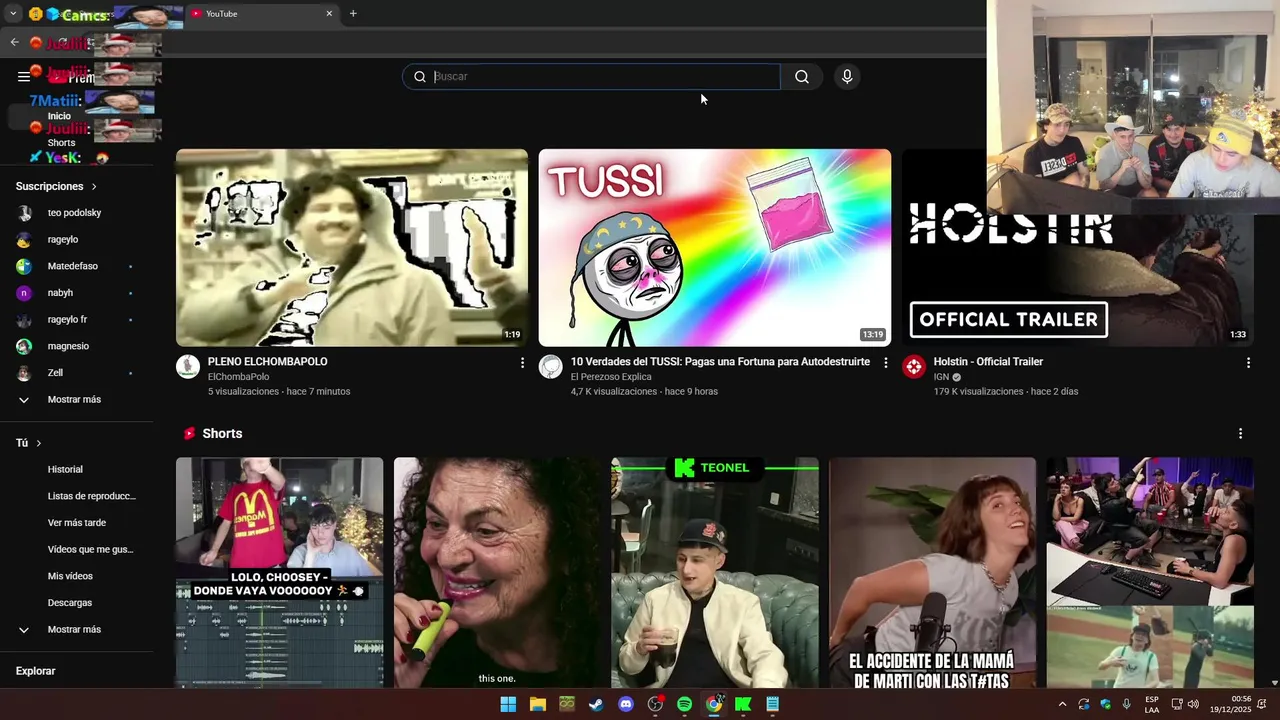Play the PLENO ELCHOMBAPOLO video thumbnail
This screenshot has width=1280, height=720.
point(352,248)
